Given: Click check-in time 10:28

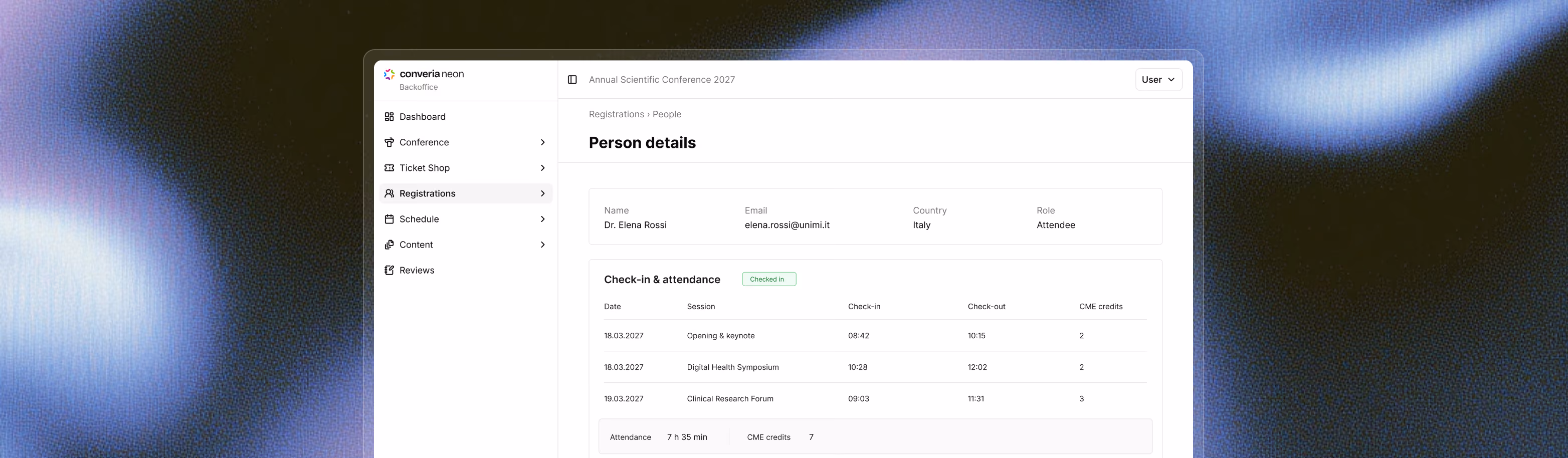Looking at the screenshot, I should coord(858,367).
